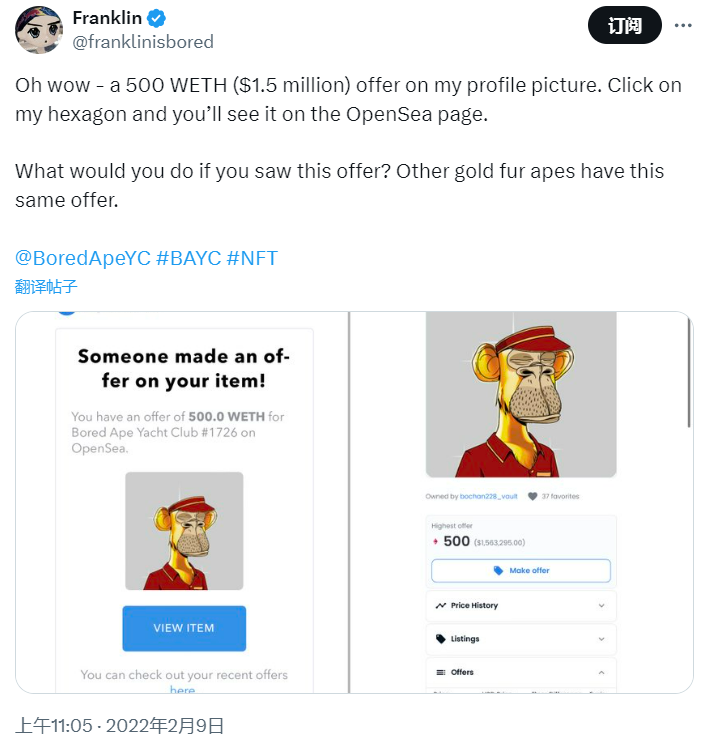Click the 翻译帖子 translate post link
The width and height of the screenshot is (711, 741).
point(46,286)
